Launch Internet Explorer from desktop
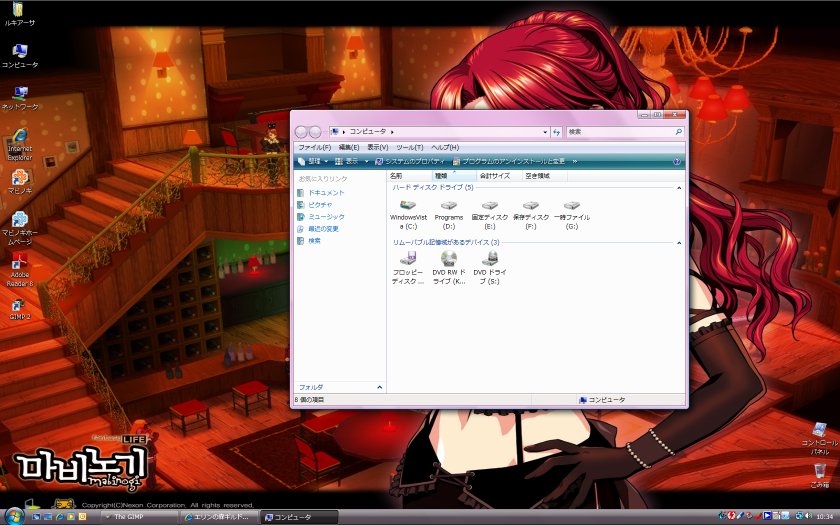 pos(20,145)
